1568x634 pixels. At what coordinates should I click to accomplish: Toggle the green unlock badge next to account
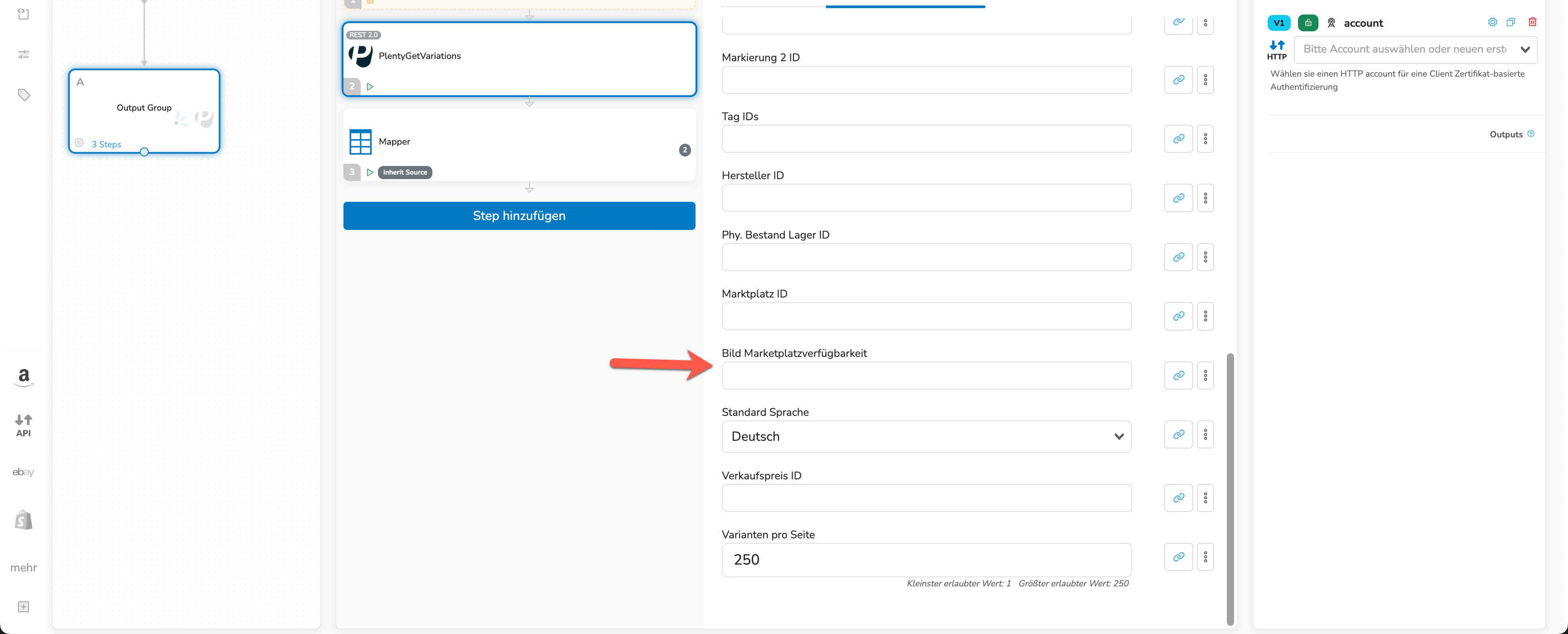(x=1308, y=23)
